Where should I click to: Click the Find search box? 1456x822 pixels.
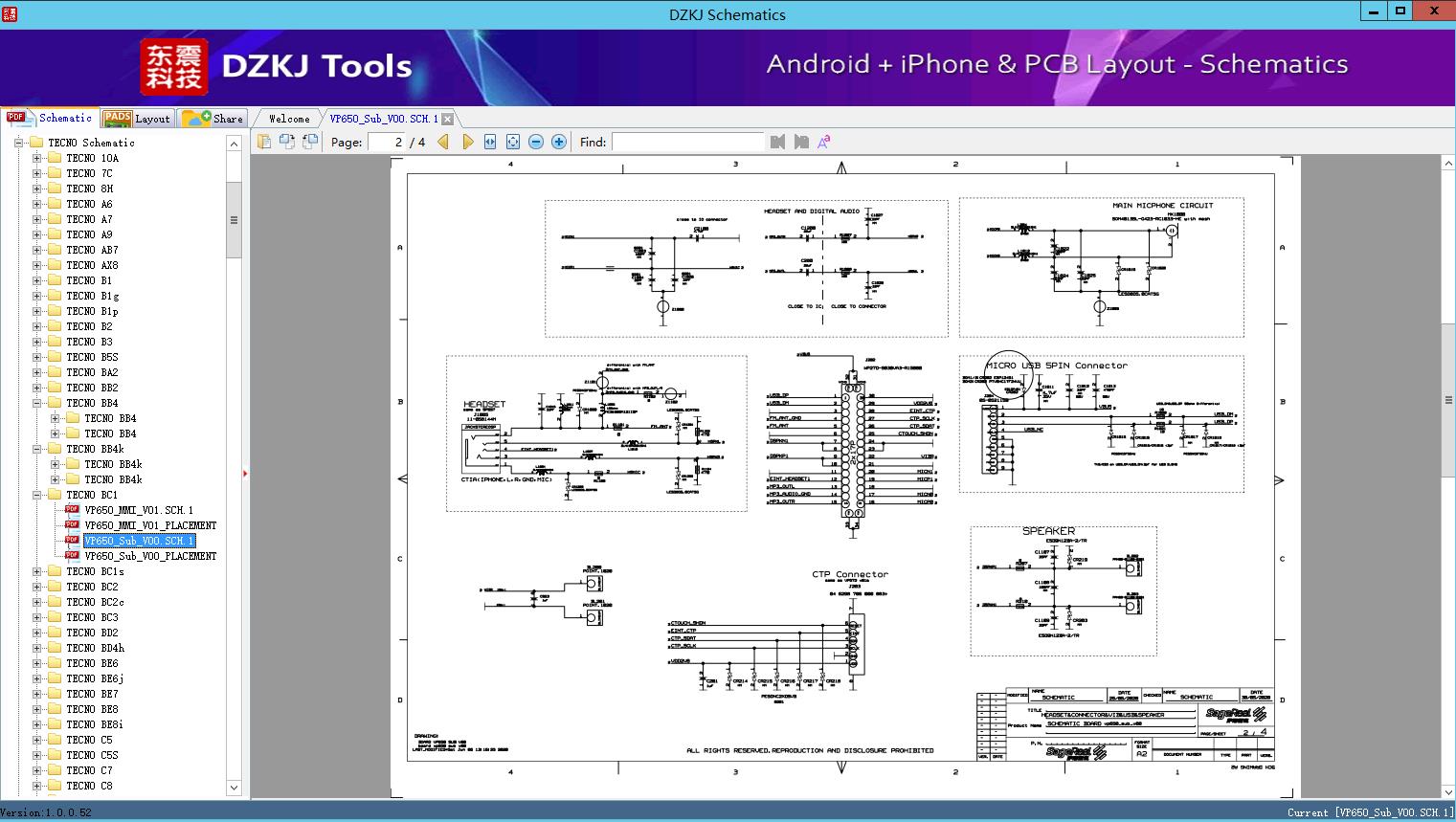[x=688, y=142]
